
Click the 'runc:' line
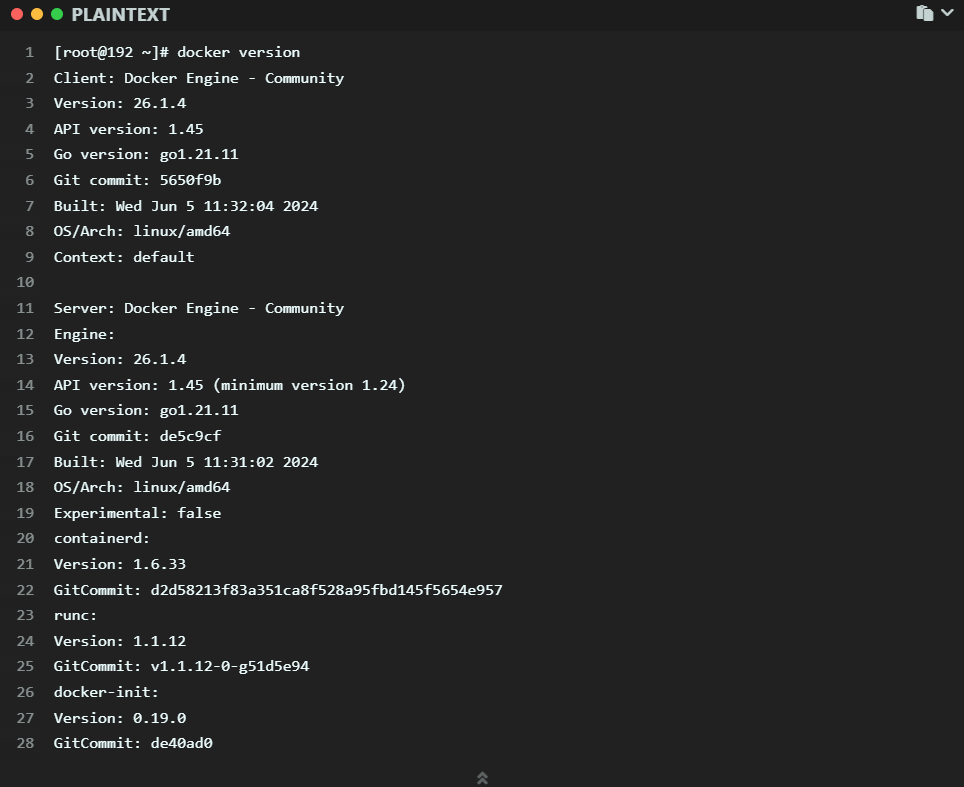click(75, 615)
